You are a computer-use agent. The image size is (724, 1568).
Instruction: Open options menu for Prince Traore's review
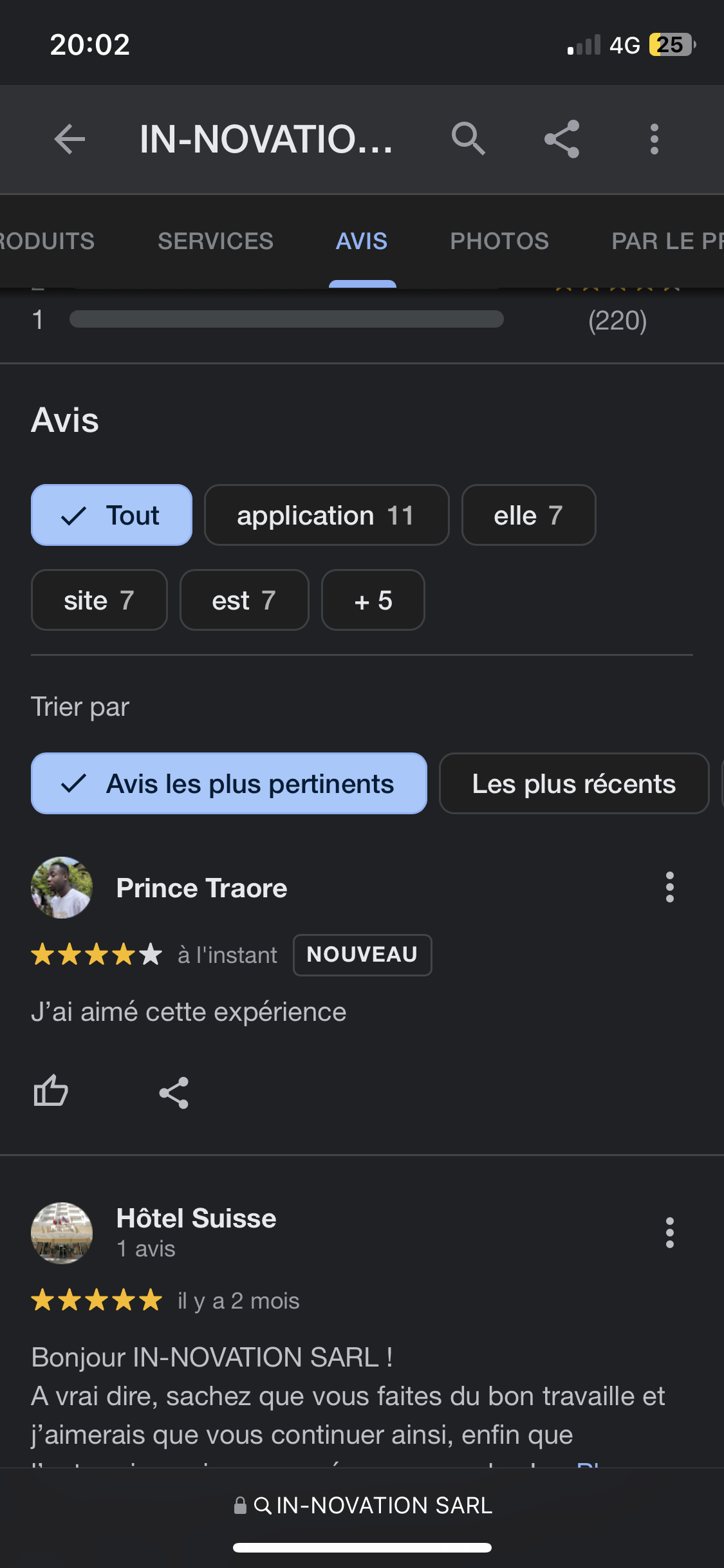coord(669,887)
